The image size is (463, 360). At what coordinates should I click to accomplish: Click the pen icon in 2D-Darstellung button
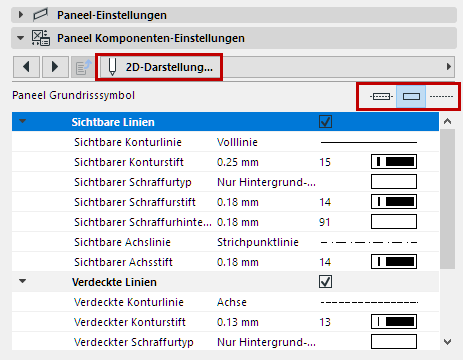(x=112, y=67)
